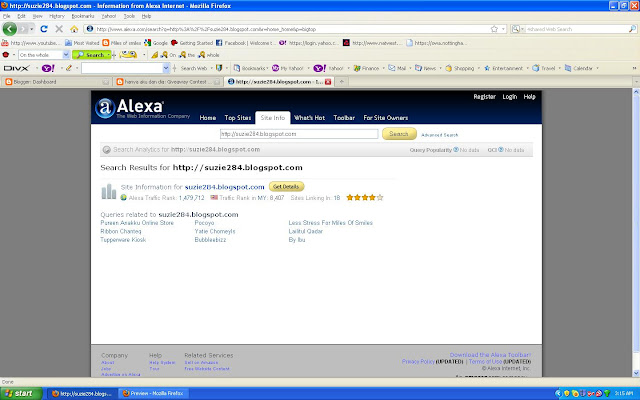Click the magnifier in 4shared search box

pos(632,29)
